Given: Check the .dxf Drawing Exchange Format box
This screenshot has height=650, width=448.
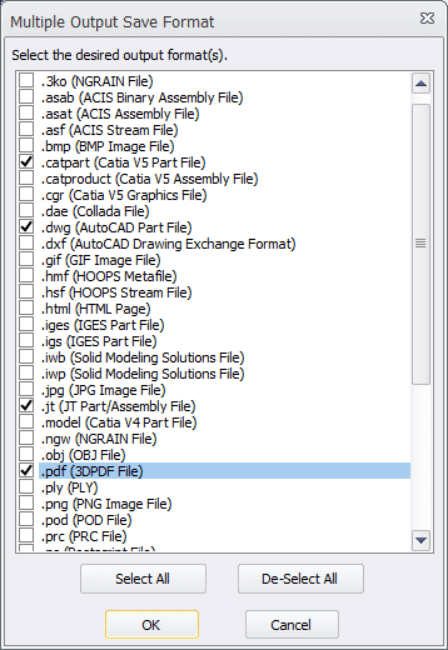Looking at the screenshot, I should coord(27,243).
